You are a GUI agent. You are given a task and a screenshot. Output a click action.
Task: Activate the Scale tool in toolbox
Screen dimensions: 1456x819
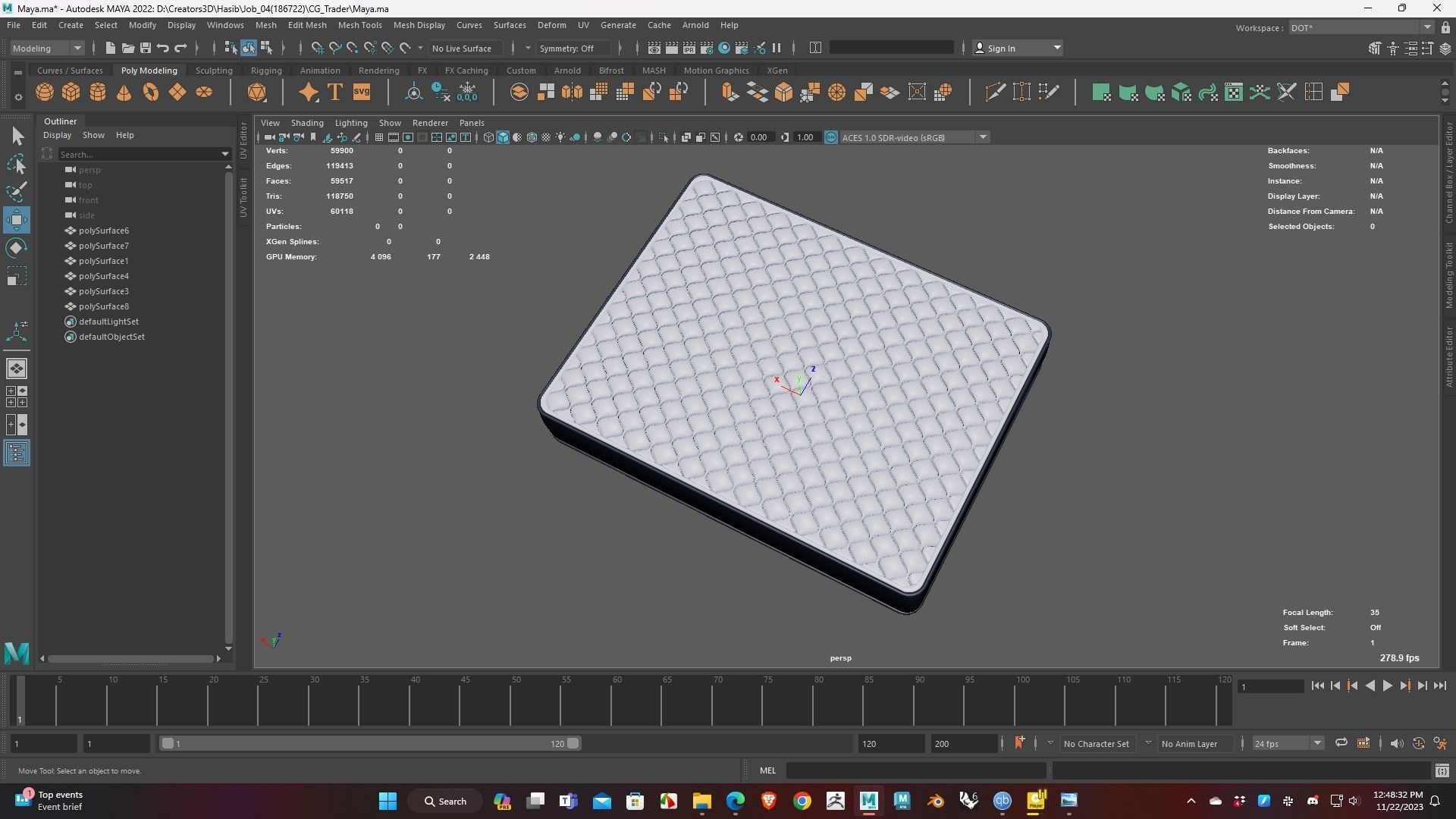coord(17,276)
